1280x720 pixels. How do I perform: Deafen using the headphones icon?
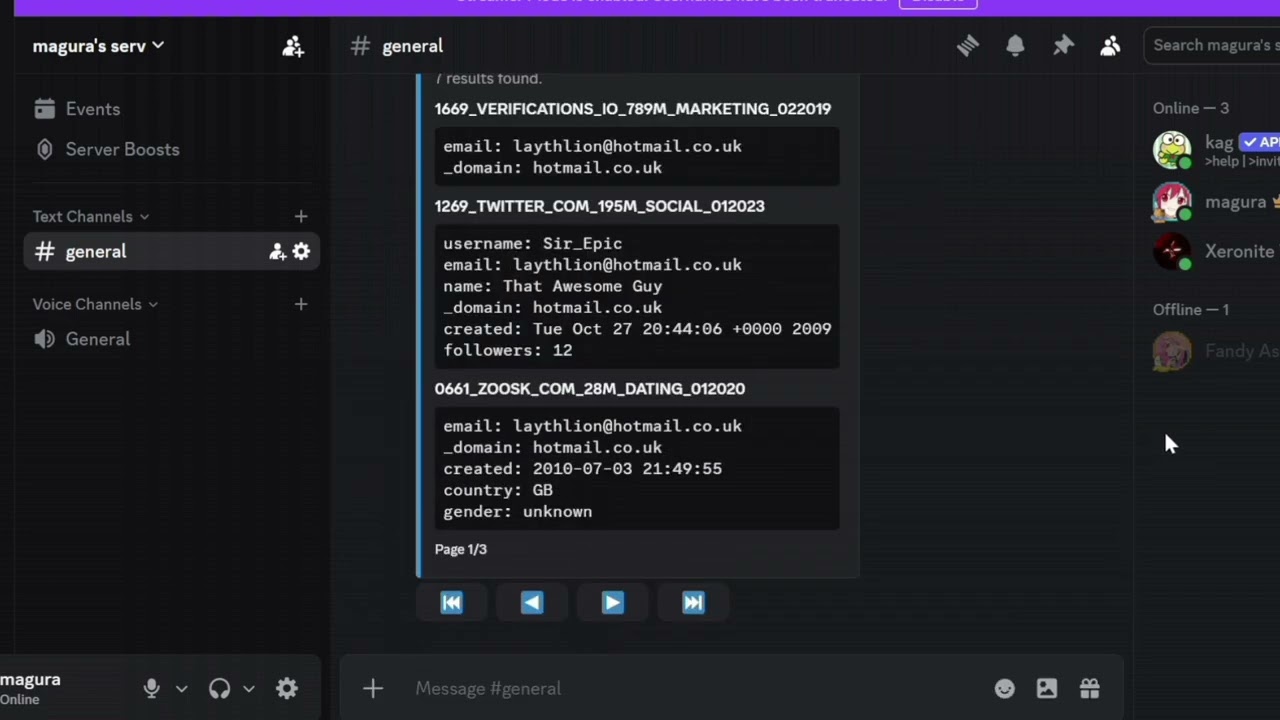[219, 688]
